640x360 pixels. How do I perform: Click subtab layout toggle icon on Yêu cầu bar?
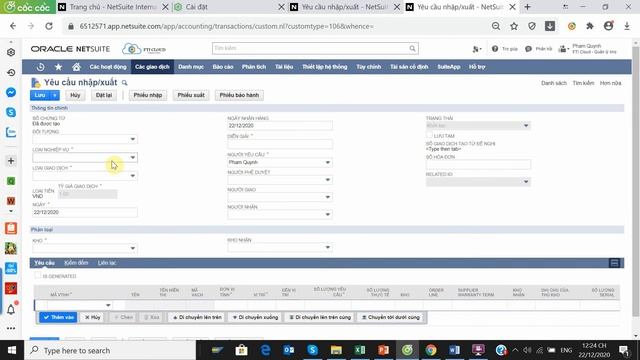tap(614, 263)
